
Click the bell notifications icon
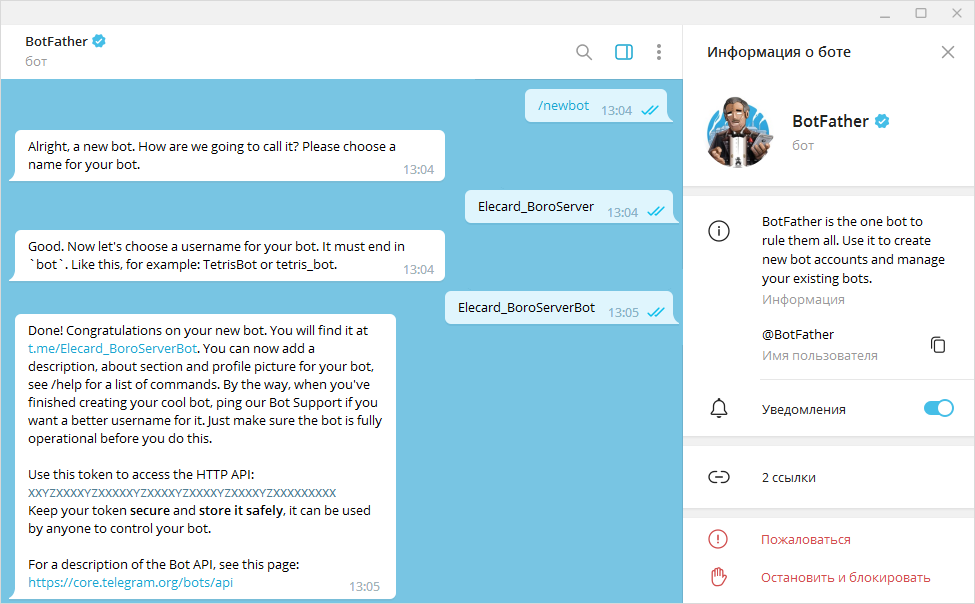pos(718,408)
